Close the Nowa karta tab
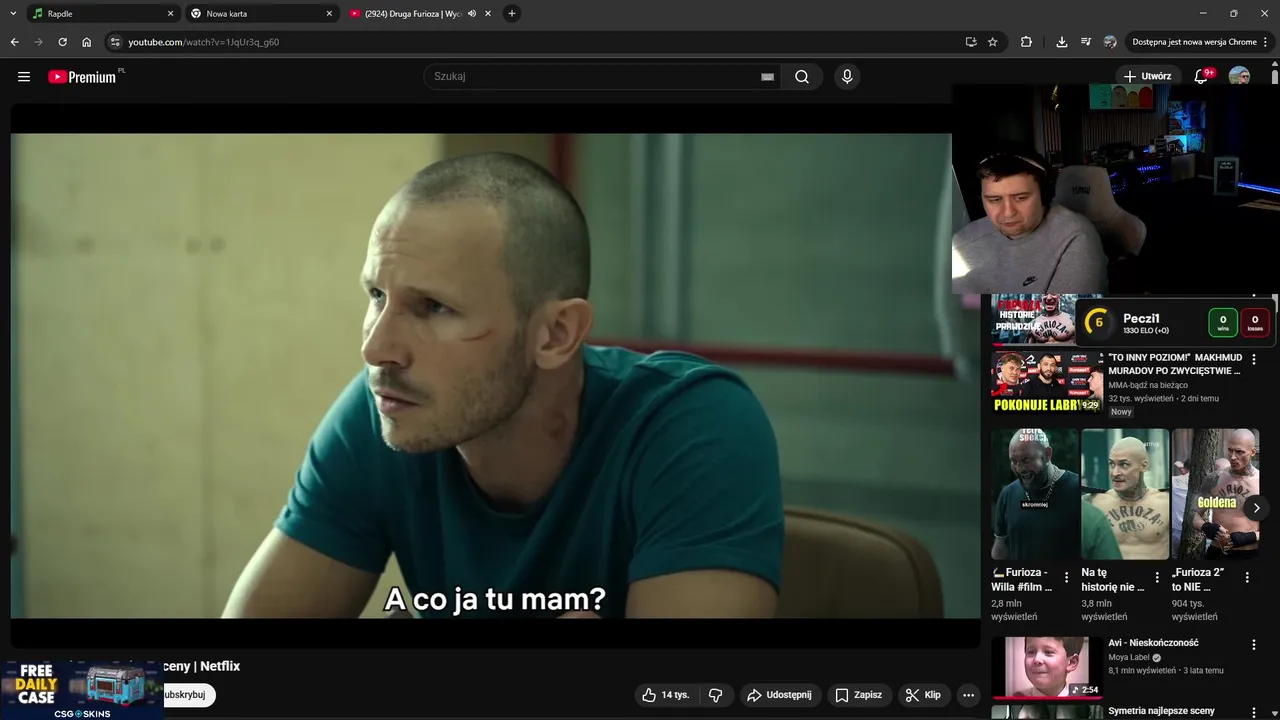Viewport: 1280px width, 720px height. click(x=329, y=14)
